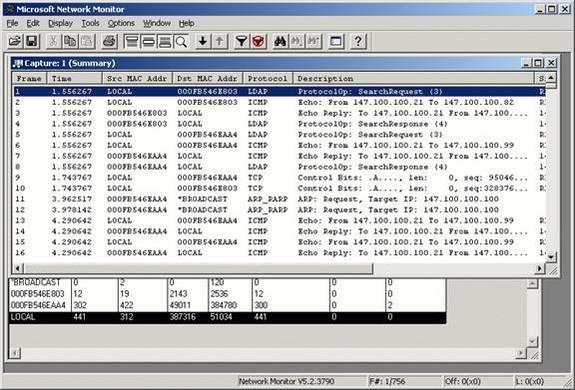This screenshot has width=575, height=390.
Task: Click the Find Next Frame icon
Action: coord(297,41)
